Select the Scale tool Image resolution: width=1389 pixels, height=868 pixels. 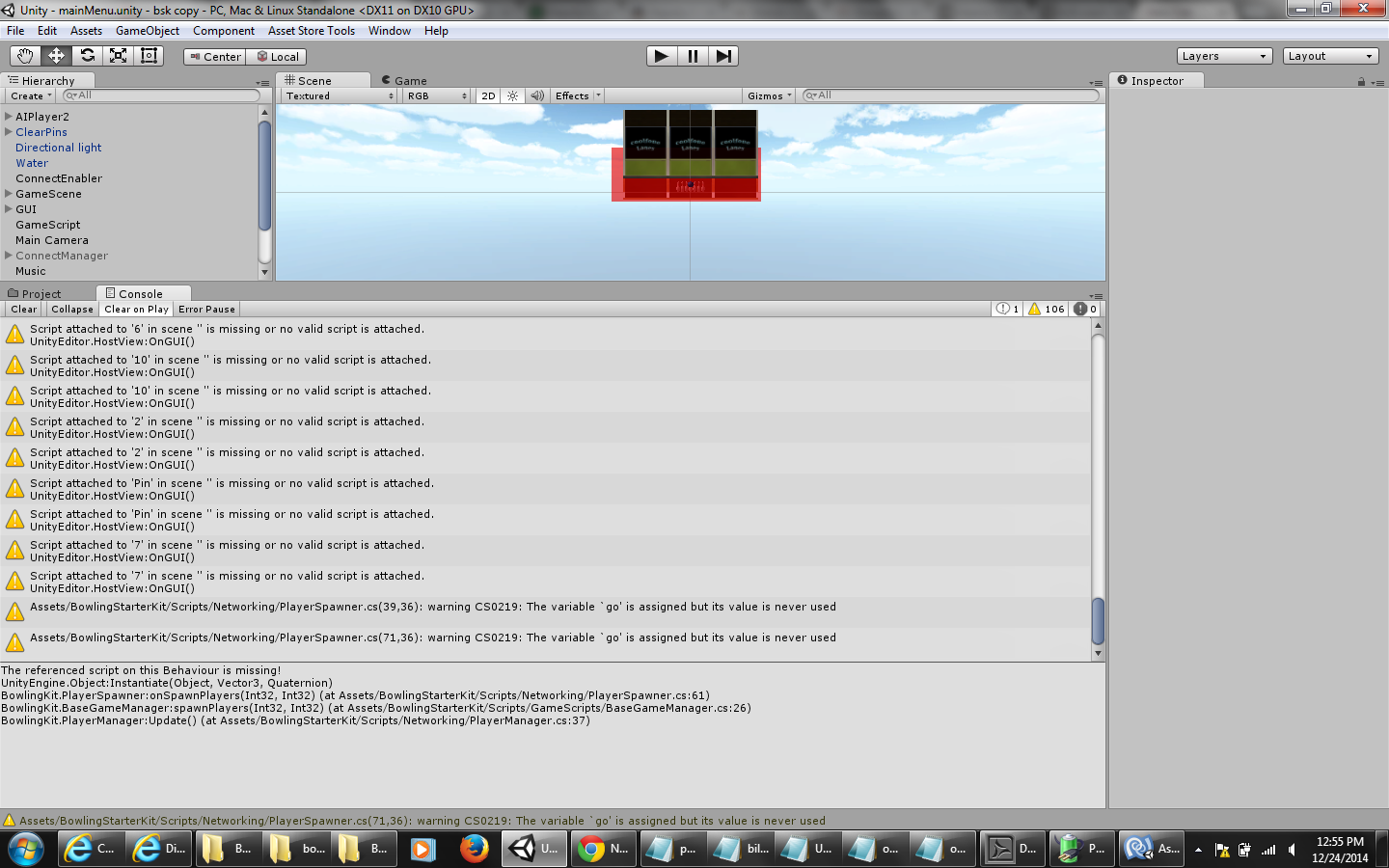click(x=118, y=55)
